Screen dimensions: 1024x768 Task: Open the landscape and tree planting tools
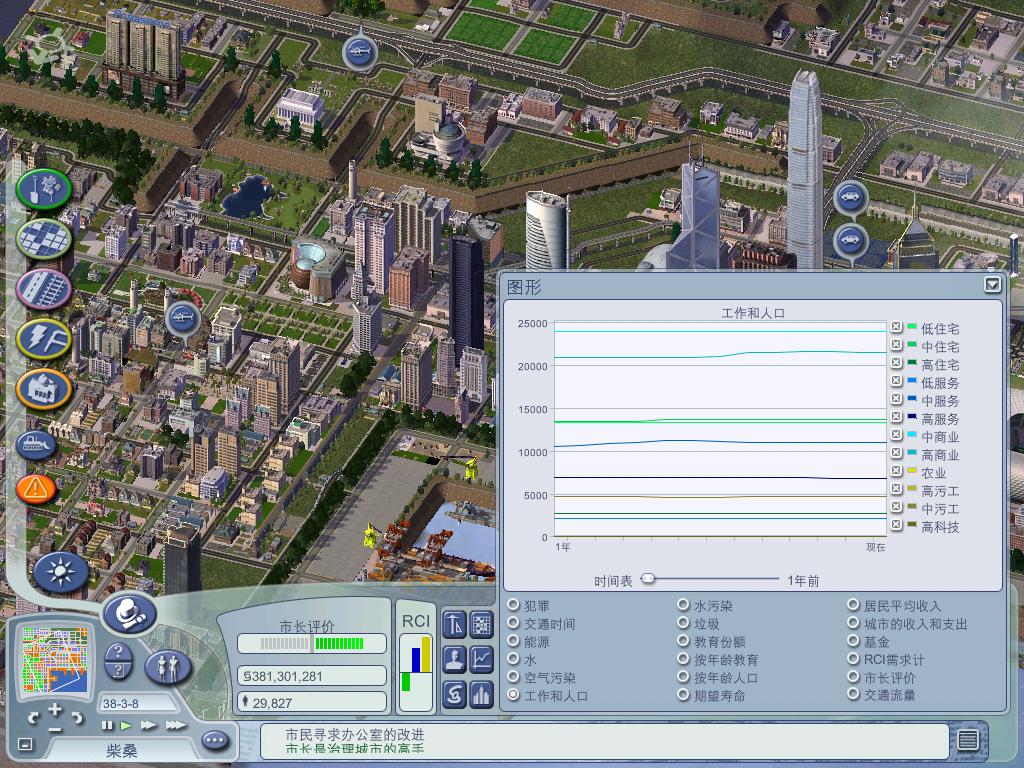click(x=44, y=189)
